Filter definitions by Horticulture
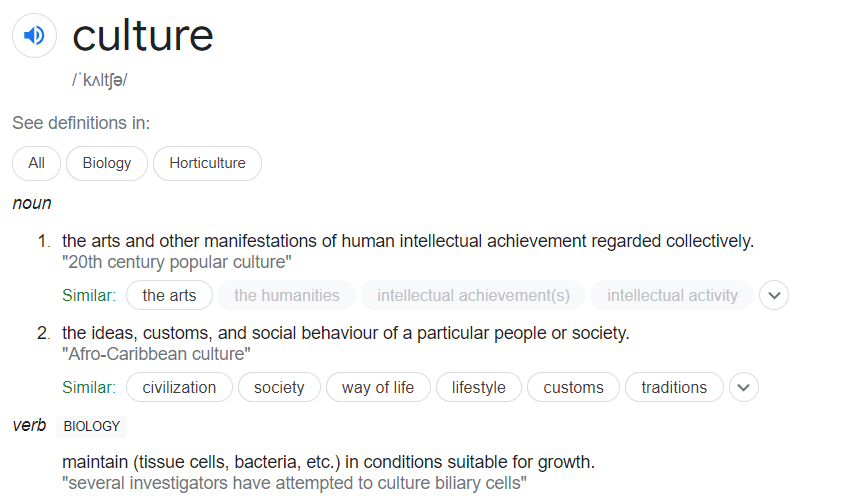The image size is (846, 500). (207, 163)
